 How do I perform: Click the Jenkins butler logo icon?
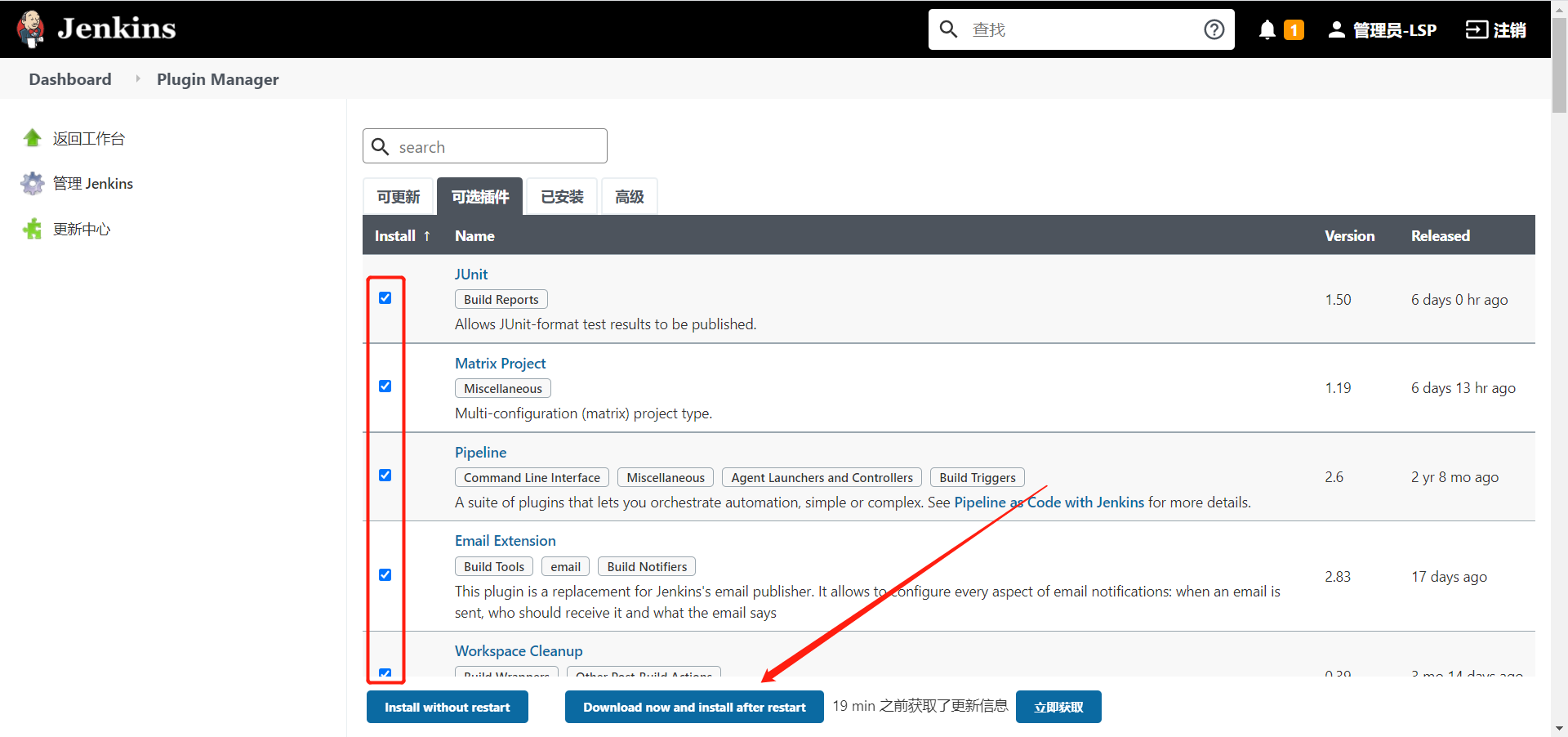tap(31, 29)
